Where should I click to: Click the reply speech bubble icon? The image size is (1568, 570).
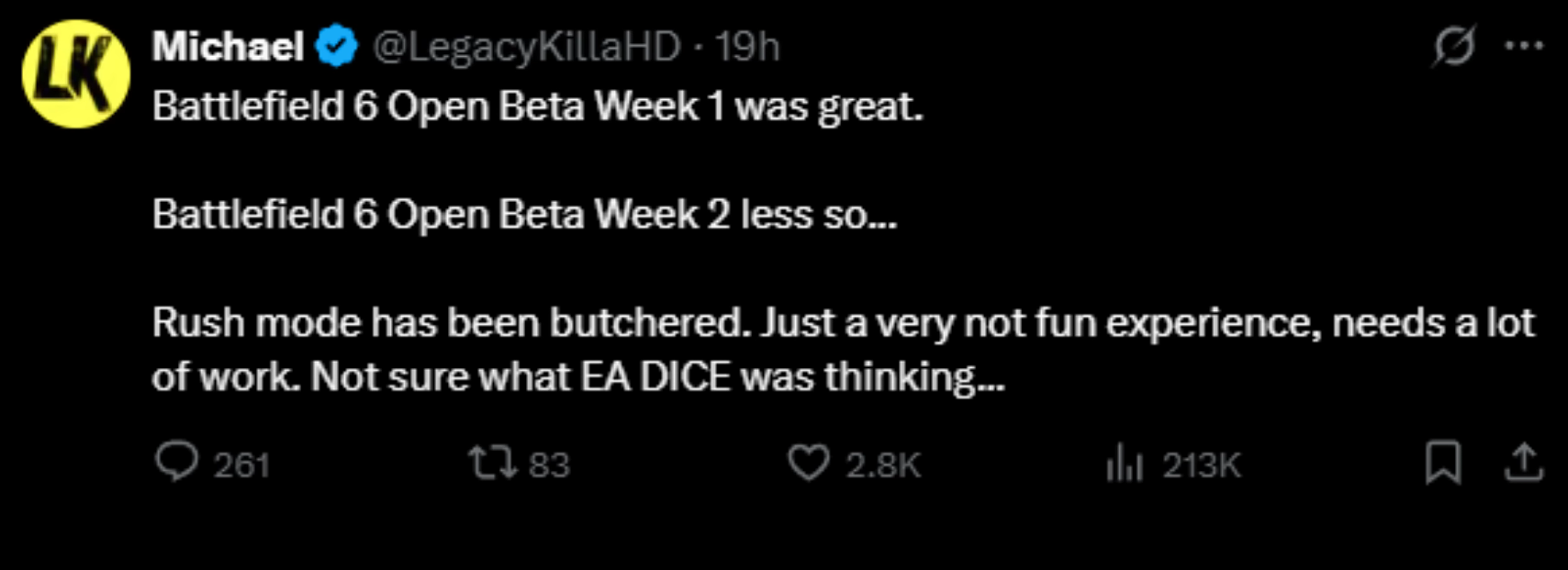pos(176,463)
